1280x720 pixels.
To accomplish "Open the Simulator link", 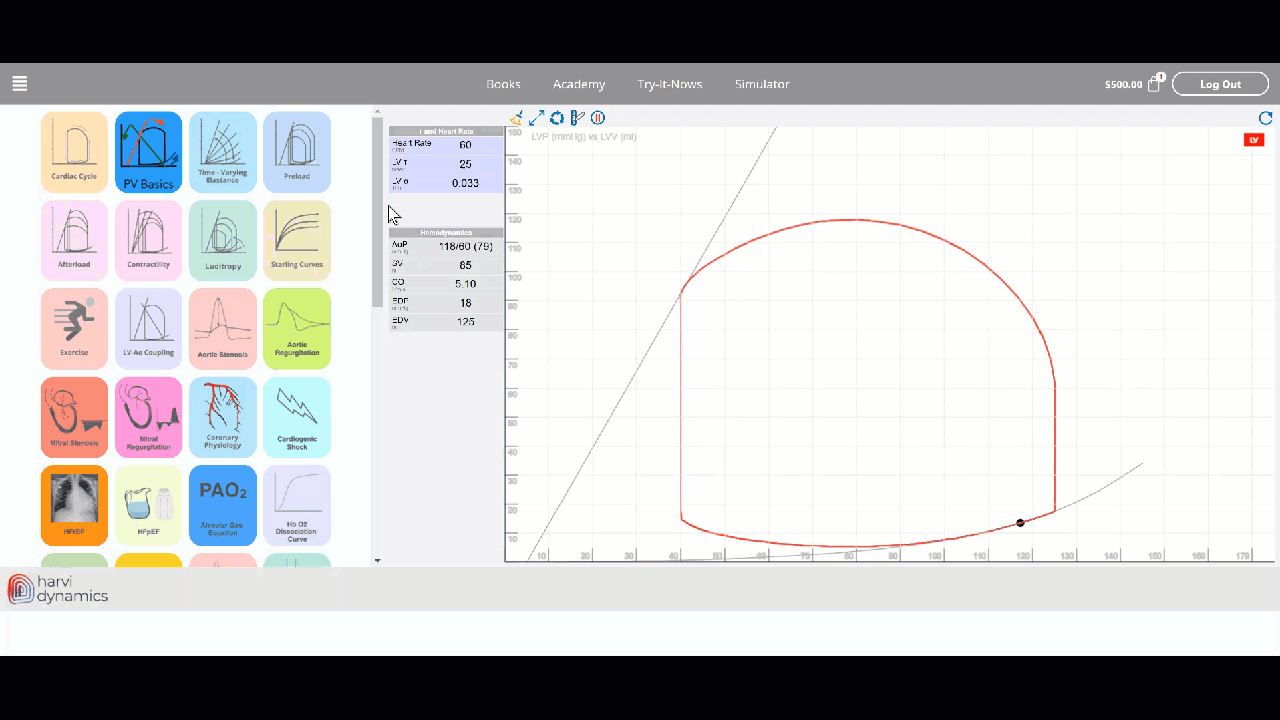I will pyautogui.click(x=762, y=84).
